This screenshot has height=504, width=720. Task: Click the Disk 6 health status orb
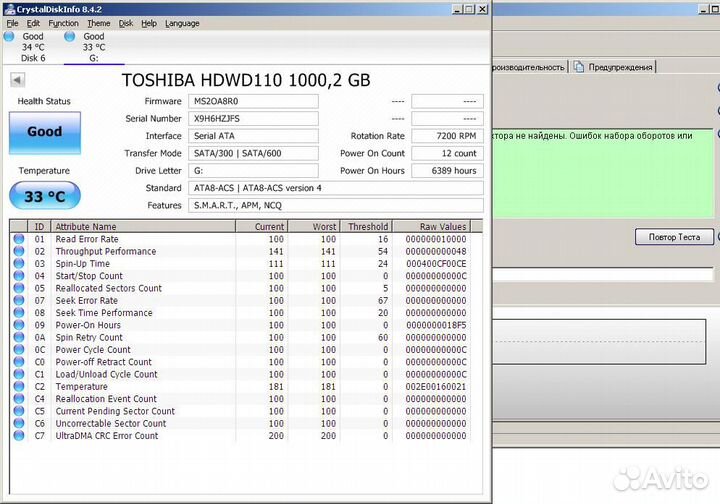(9, 37)
